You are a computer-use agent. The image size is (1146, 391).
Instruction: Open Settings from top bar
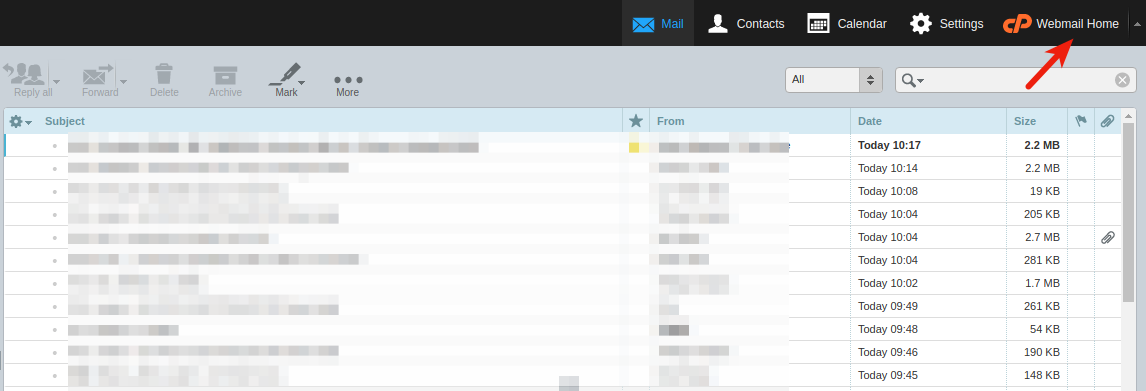pyautogui.click(x=946, y=23)
